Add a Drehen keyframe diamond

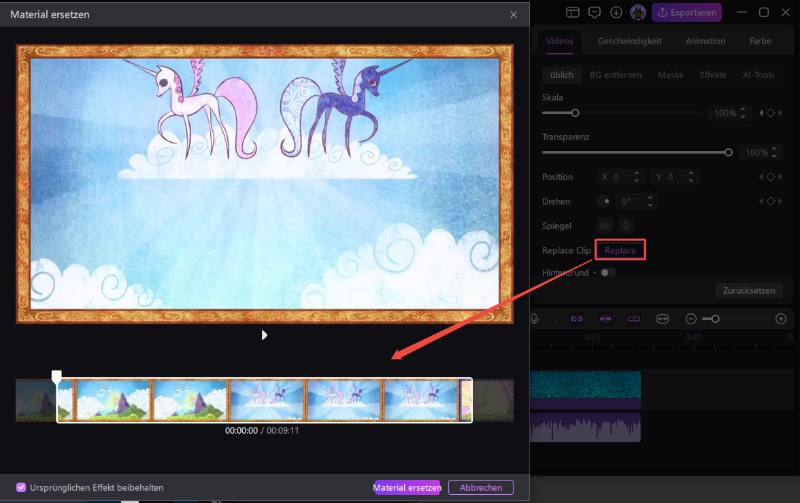click(770, 201)
